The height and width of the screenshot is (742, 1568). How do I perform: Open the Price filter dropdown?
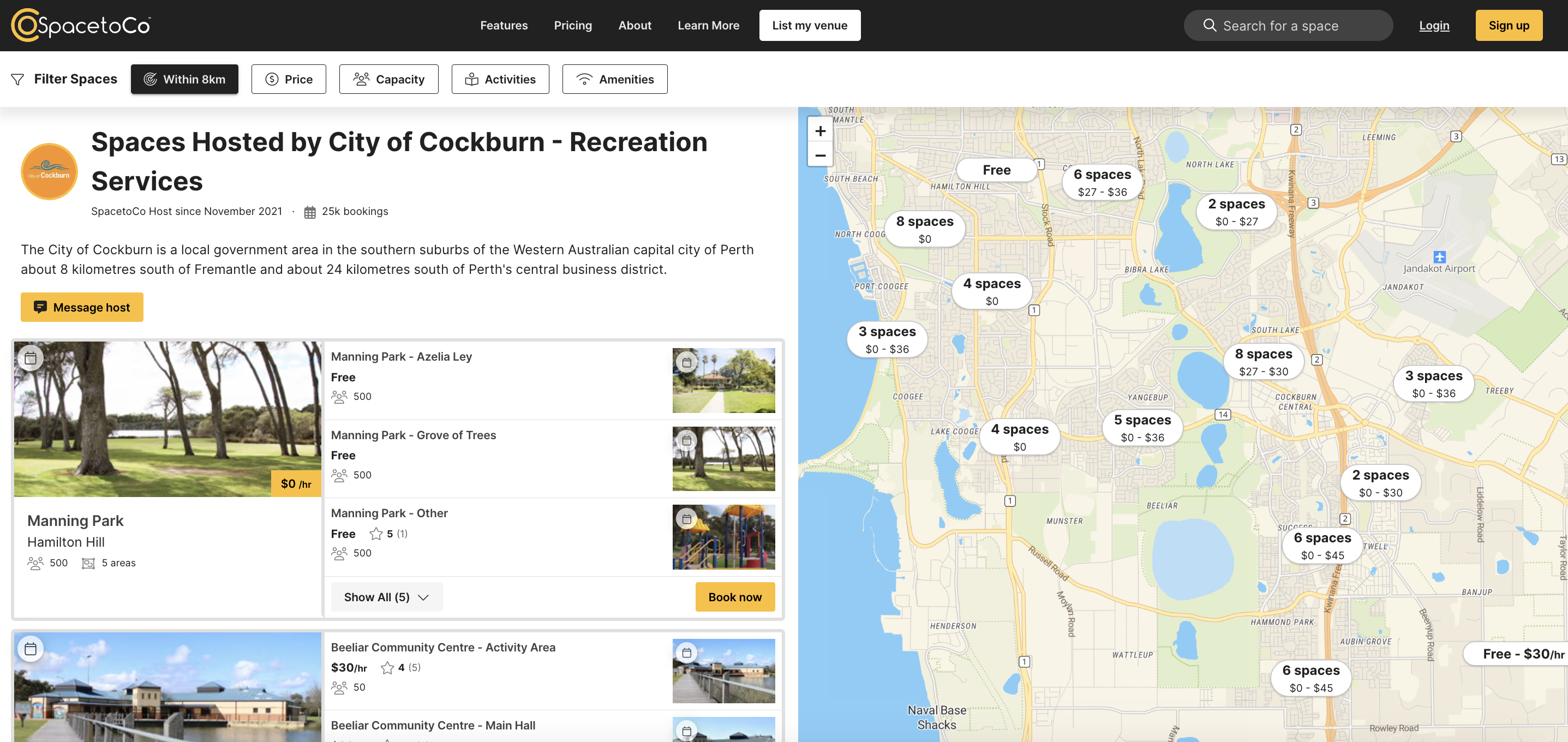[x=289, y=79]
